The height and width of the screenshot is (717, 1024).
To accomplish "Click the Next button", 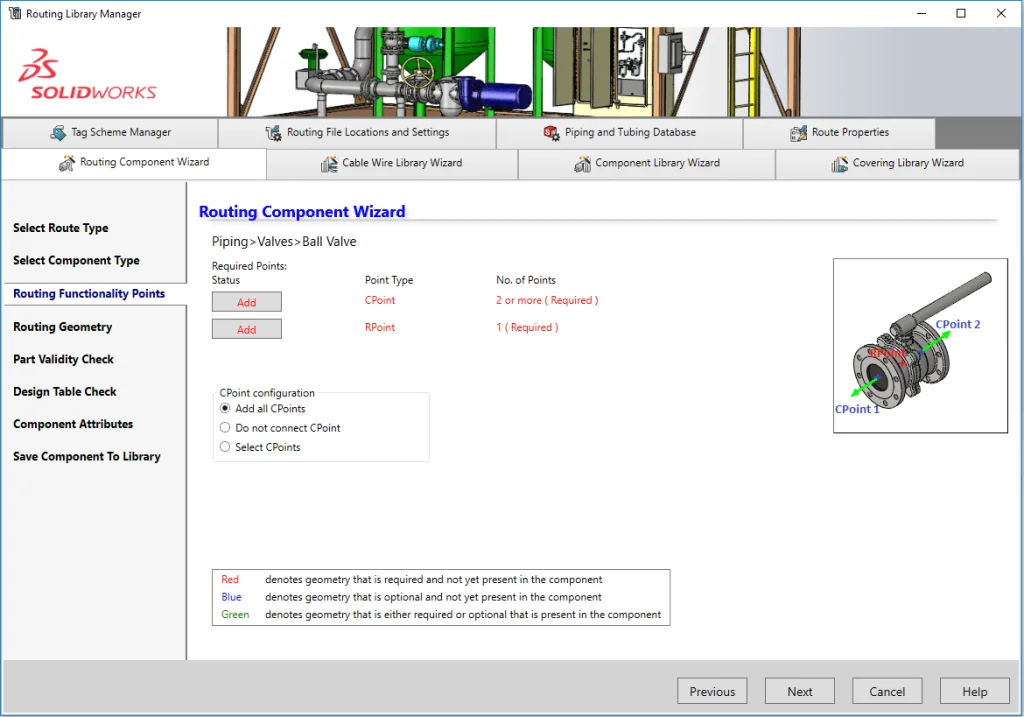I will (800, 691).
